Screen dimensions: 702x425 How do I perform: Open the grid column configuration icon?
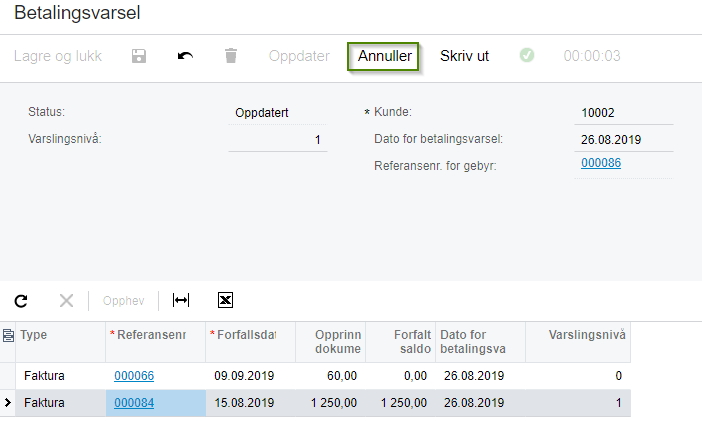pyautogui.click(x=8, y=335)
